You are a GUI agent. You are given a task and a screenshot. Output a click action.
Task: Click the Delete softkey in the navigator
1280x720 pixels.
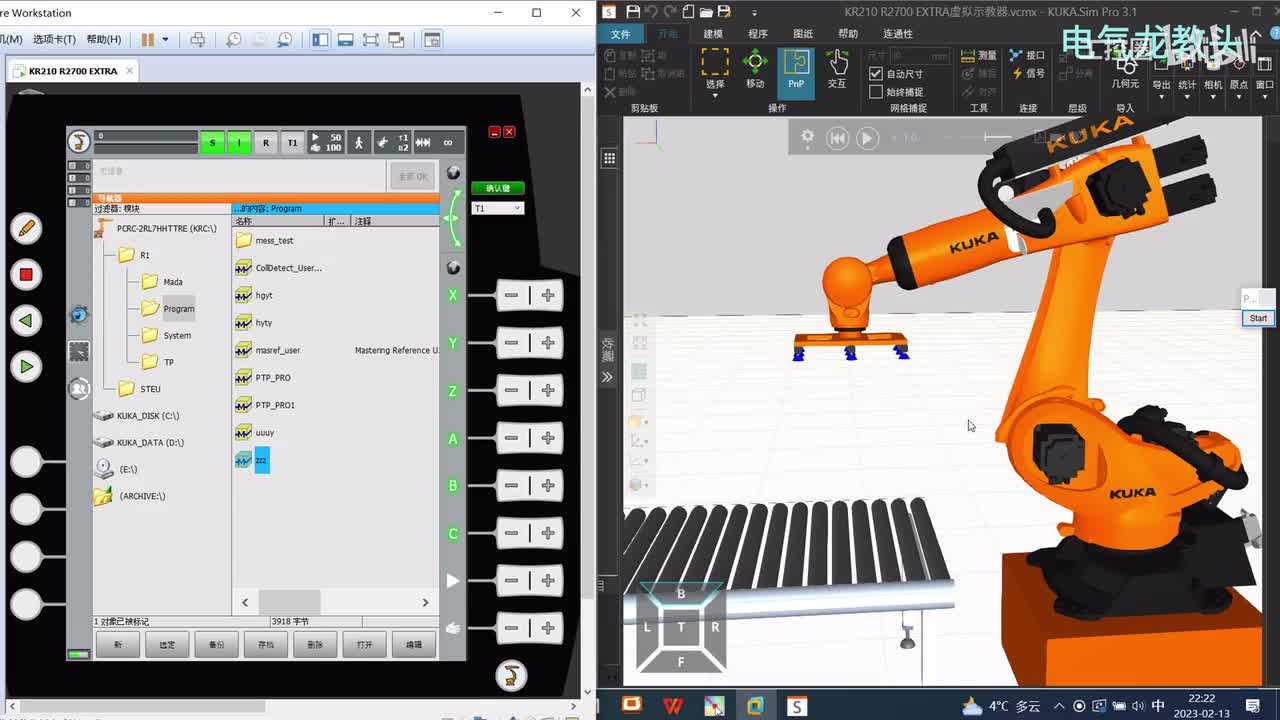[x=315, y=645]
